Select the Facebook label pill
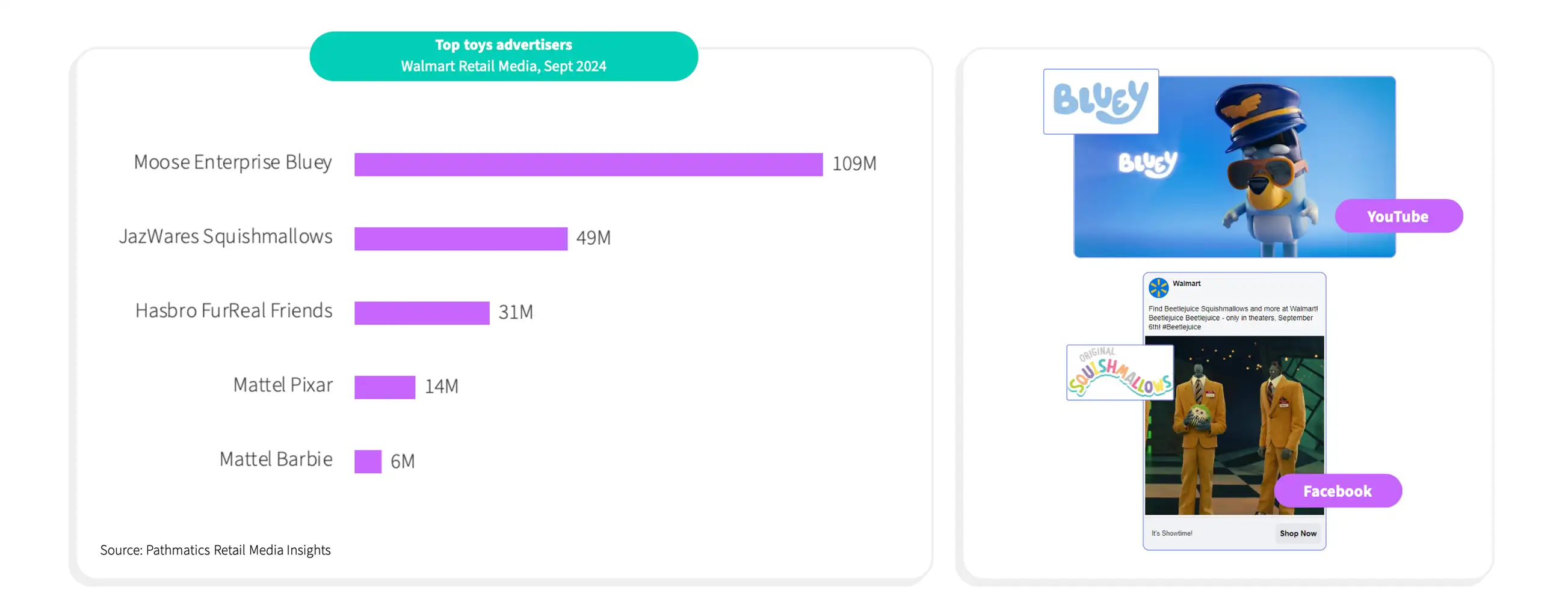The height and width of the screenshot is (611, 1568). pos(1338,491)
